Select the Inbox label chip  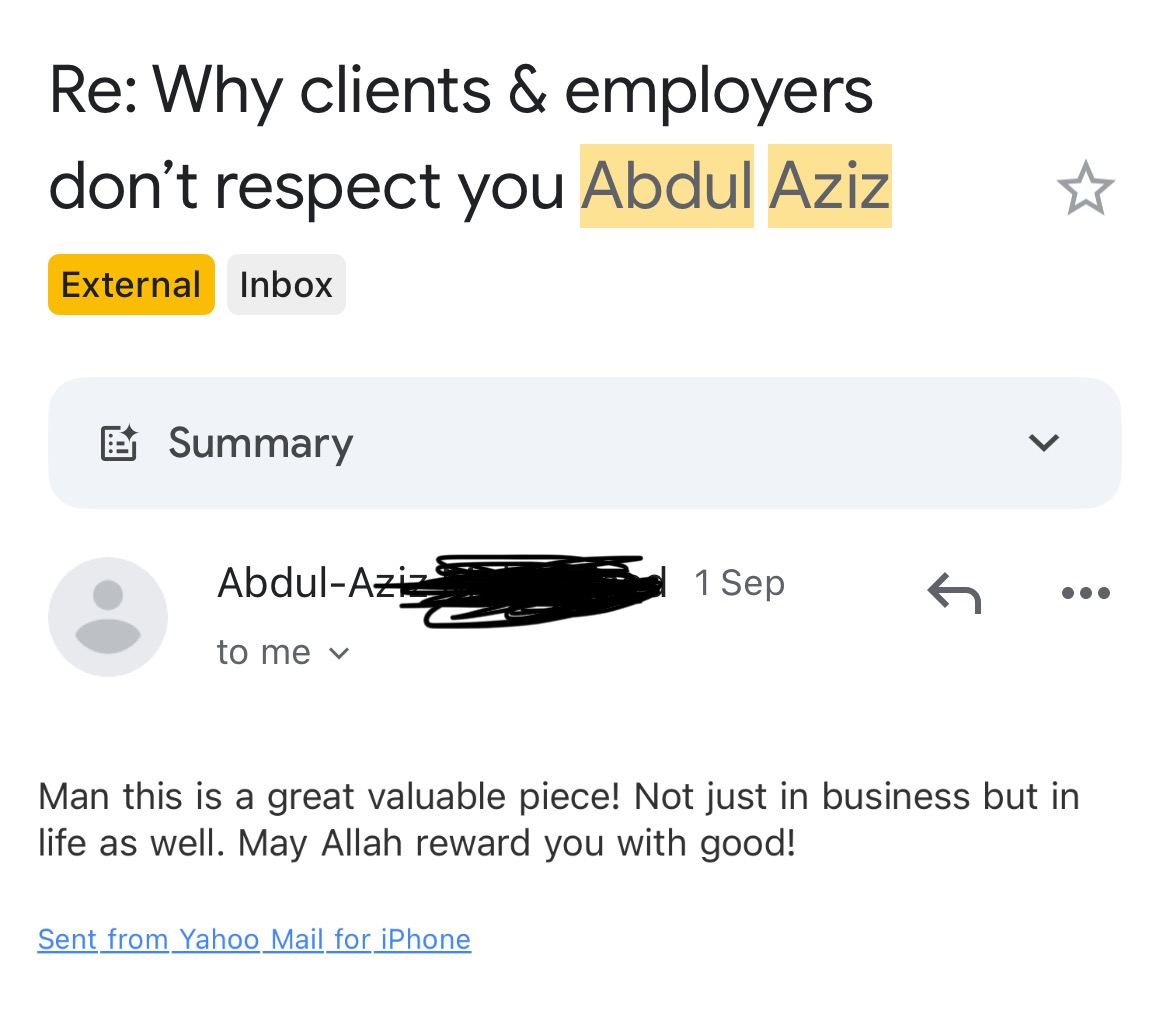[x=286, y=285]
